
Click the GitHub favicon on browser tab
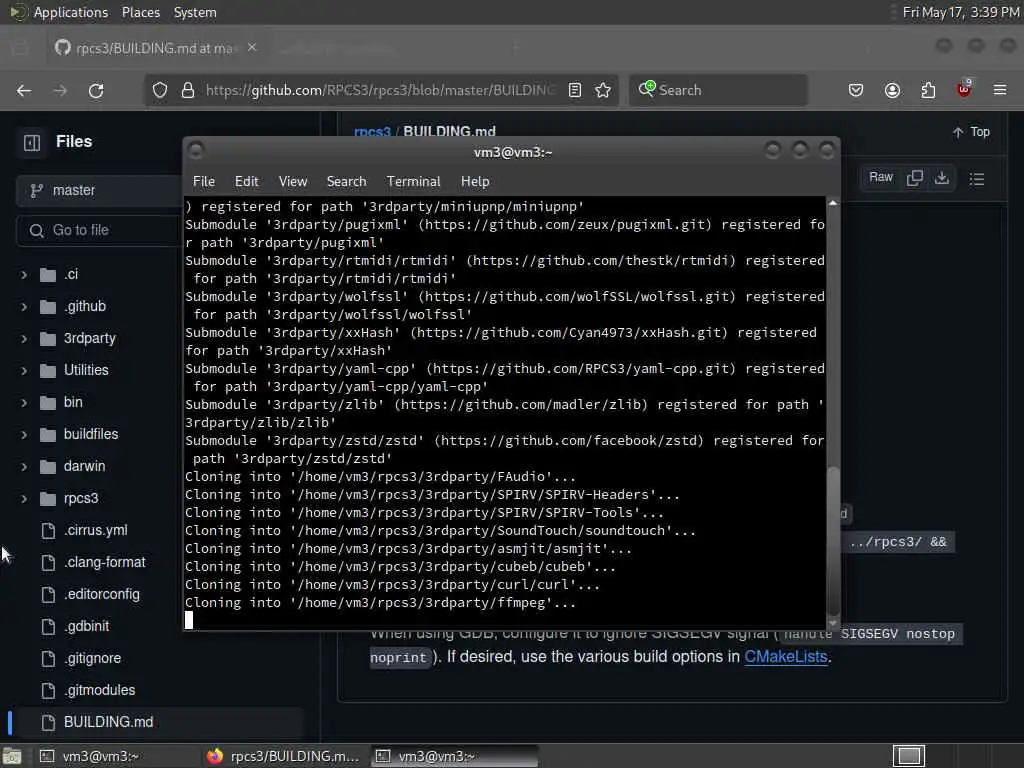63,48
